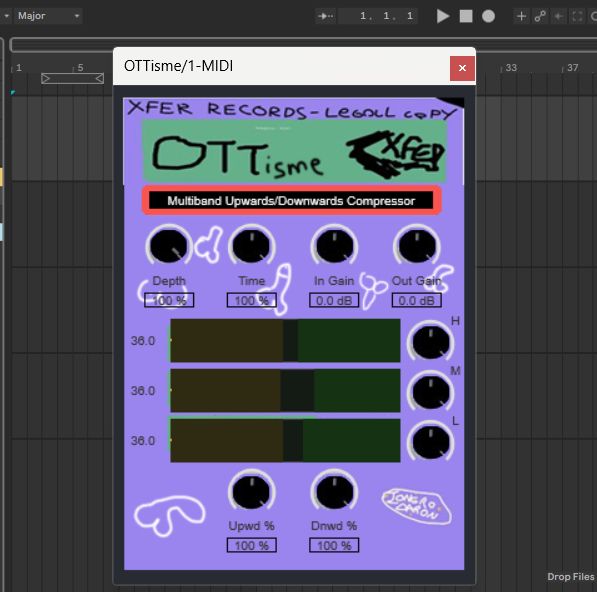
Task: Click the Depth 100 % value box
Action: click(169, 300)
